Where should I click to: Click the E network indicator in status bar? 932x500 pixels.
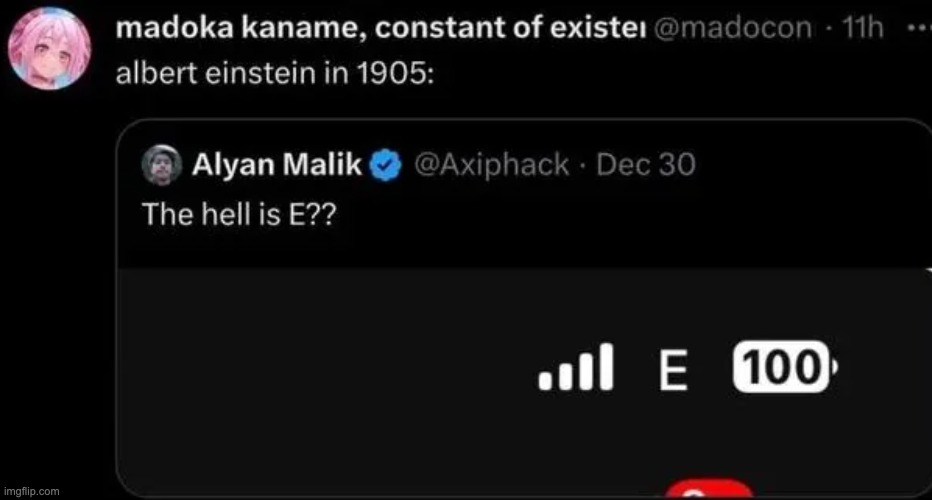[x=673, y=371]
